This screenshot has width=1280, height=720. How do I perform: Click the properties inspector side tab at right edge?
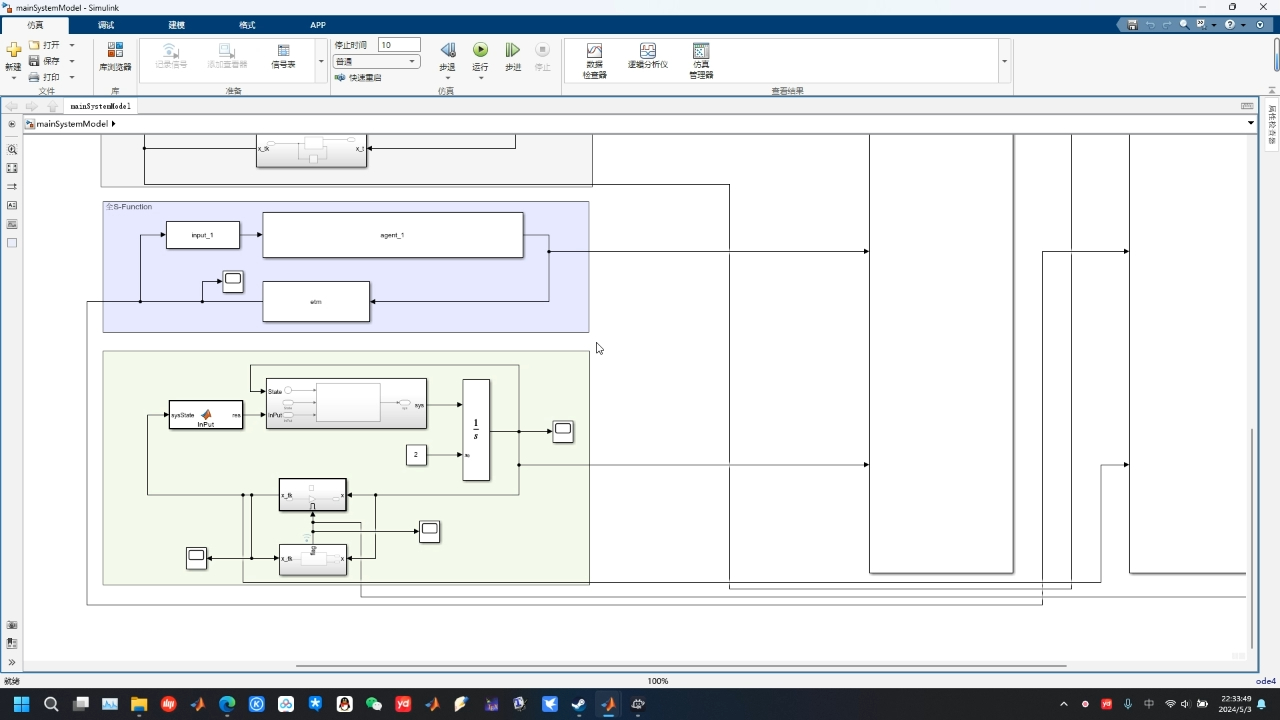pos(1272,125)
